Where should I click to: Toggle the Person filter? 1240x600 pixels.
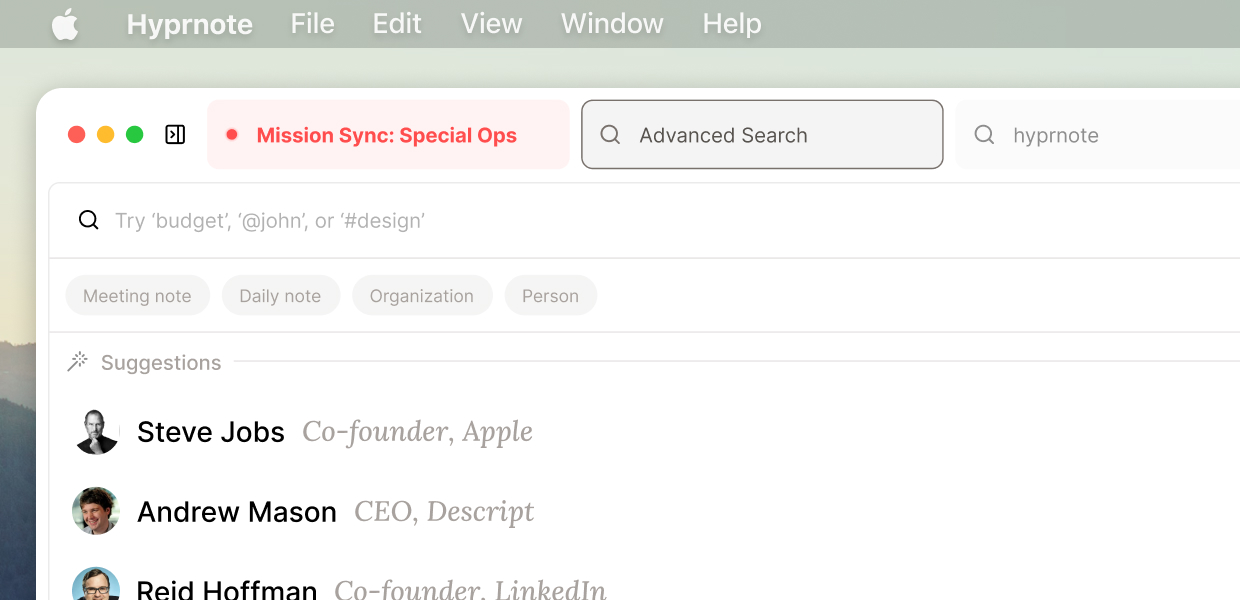pos(550,295)
